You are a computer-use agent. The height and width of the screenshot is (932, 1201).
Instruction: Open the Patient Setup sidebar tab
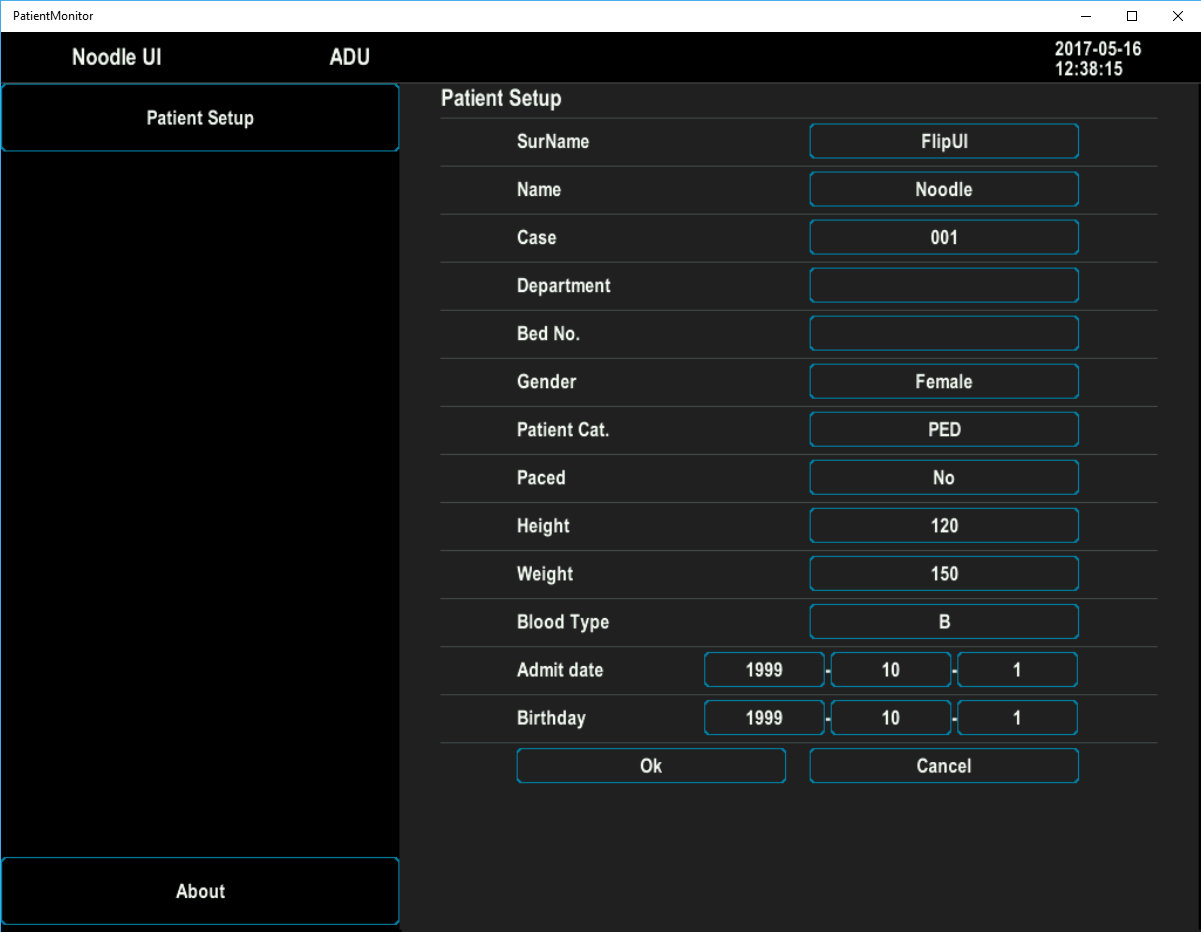click(200, 118)
